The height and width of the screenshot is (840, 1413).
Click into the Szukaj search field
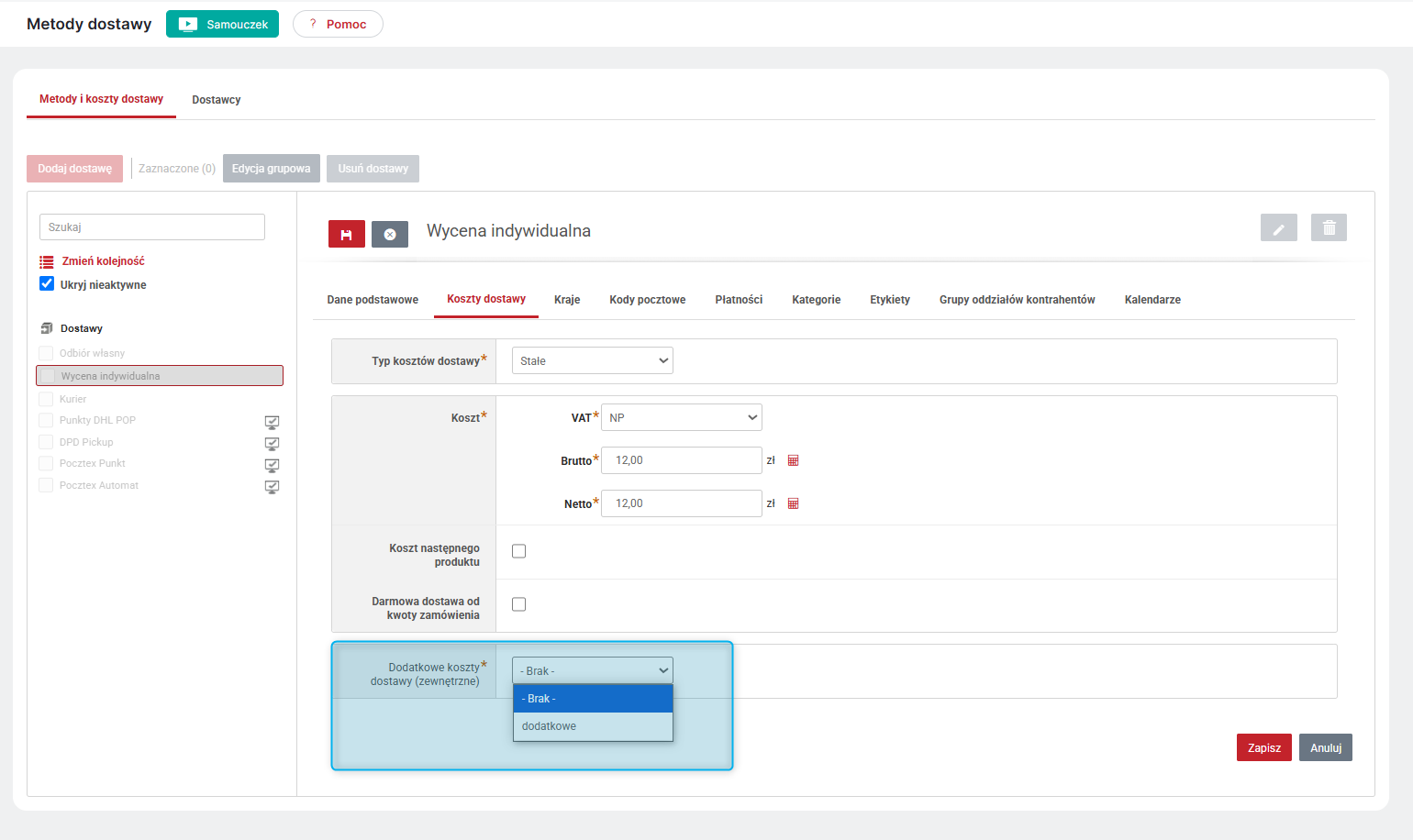tap(152, 227)
